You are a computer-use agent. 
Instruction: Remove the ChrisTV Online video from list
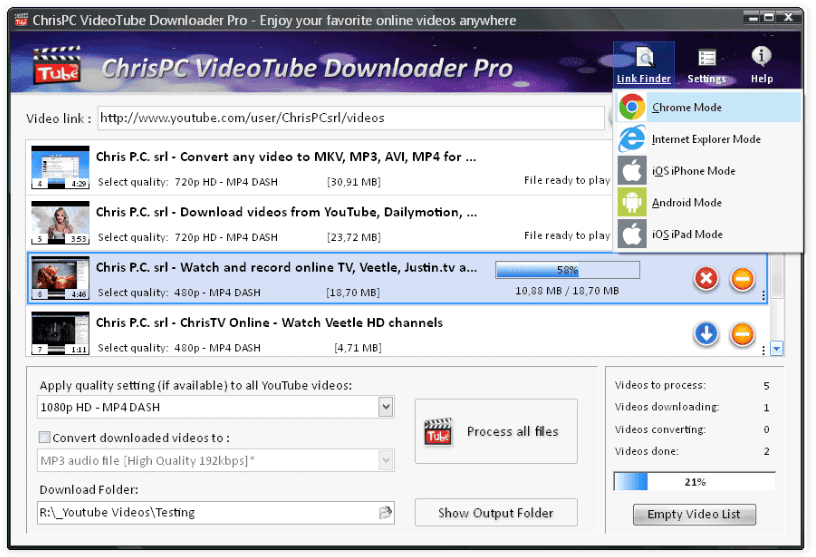coord(743,334)
